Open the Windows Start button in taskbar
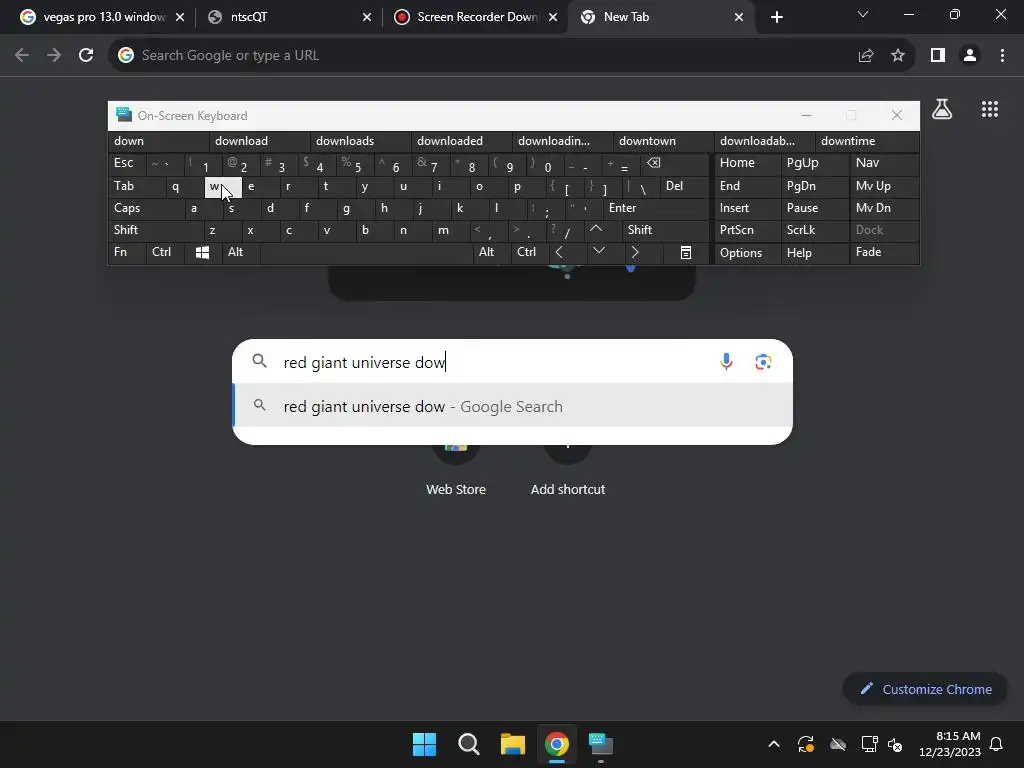This screenshot has height=768, width=1024. [424, 744]
